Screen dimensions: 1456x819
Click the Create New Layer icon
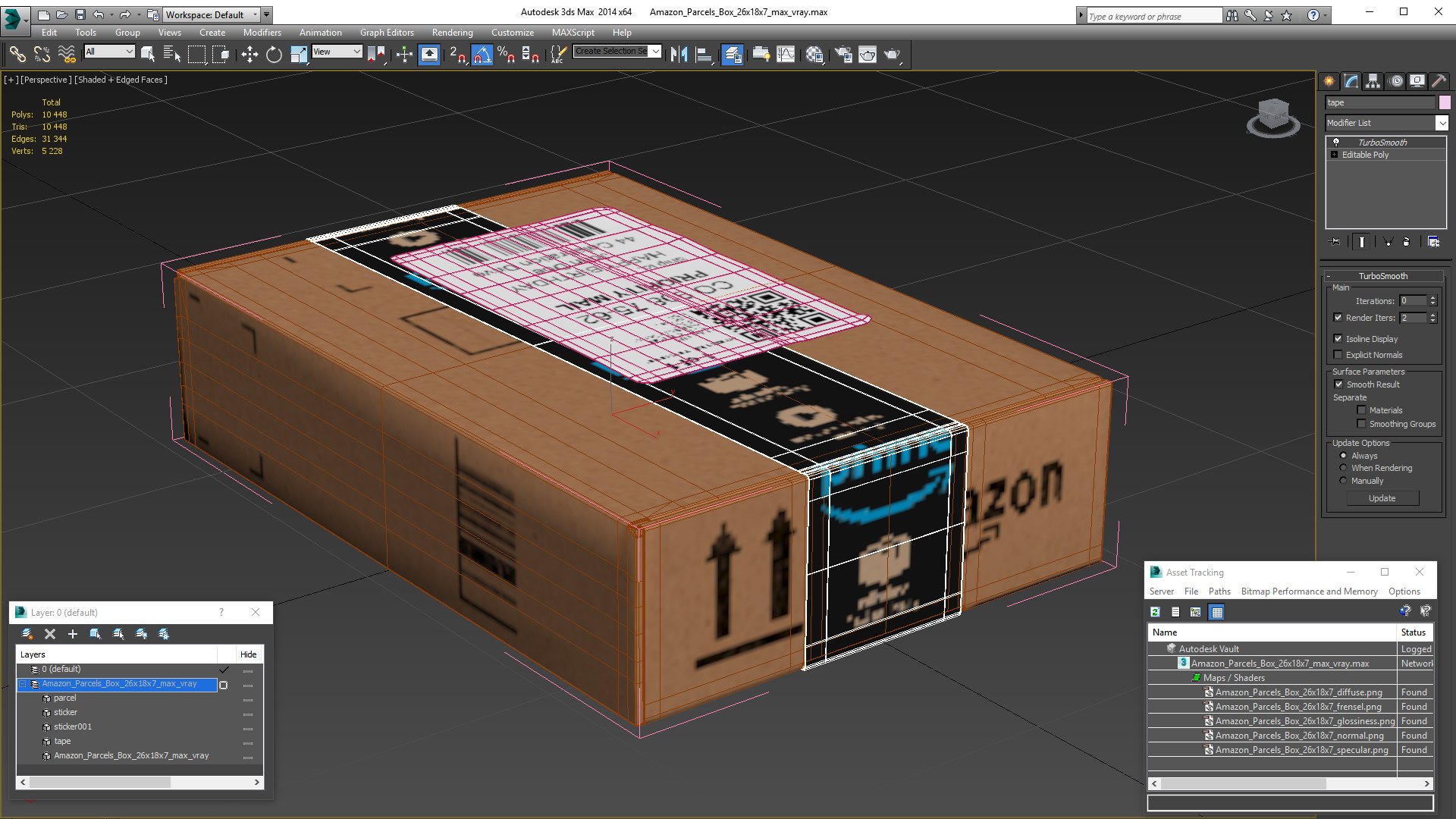[x=27, y=633]
